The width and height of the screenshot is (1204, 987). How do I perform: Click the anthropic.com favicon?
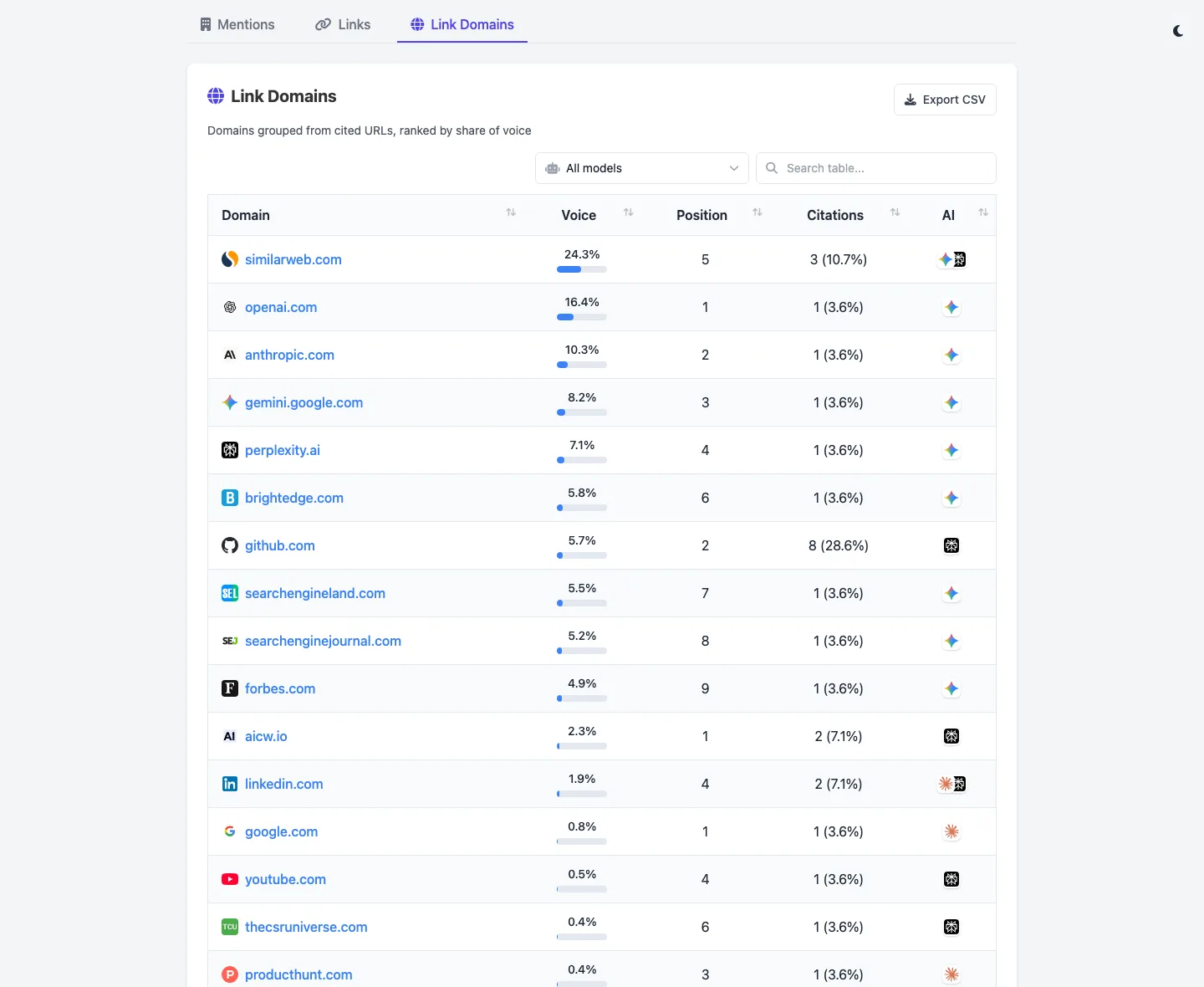(x=230, y=355)
